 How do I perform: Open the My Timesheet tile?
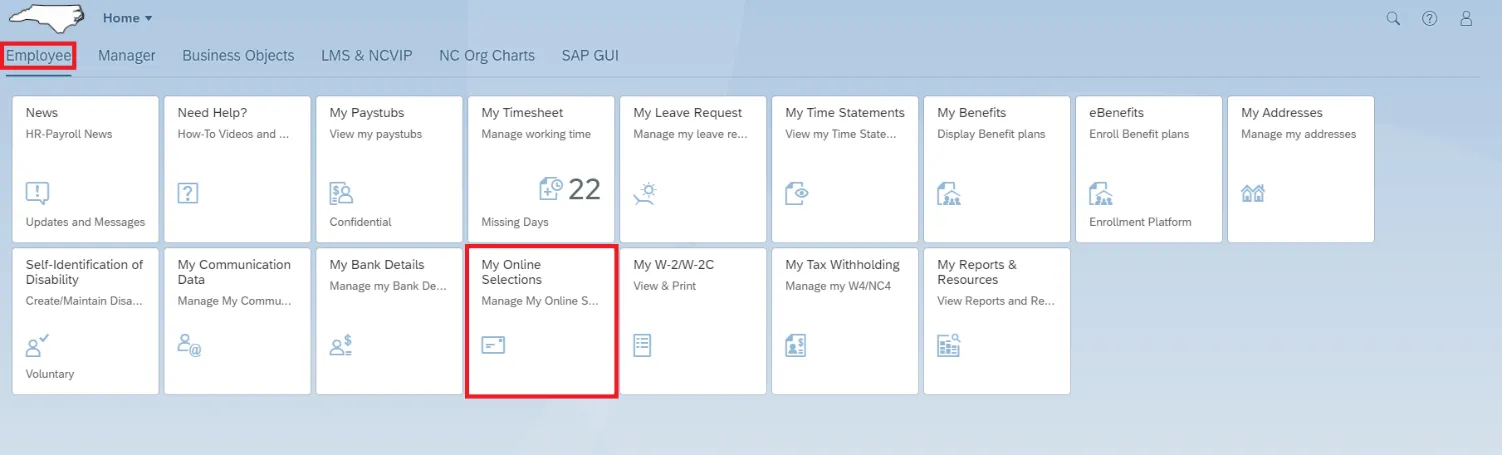(x=541, y=168)
